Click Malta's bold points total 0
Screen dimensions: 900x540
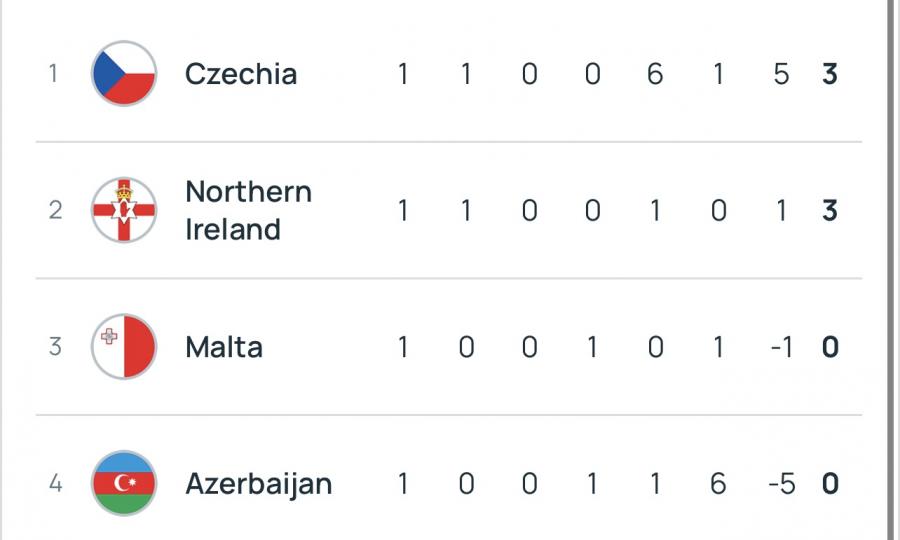click(x=829, y=347)
